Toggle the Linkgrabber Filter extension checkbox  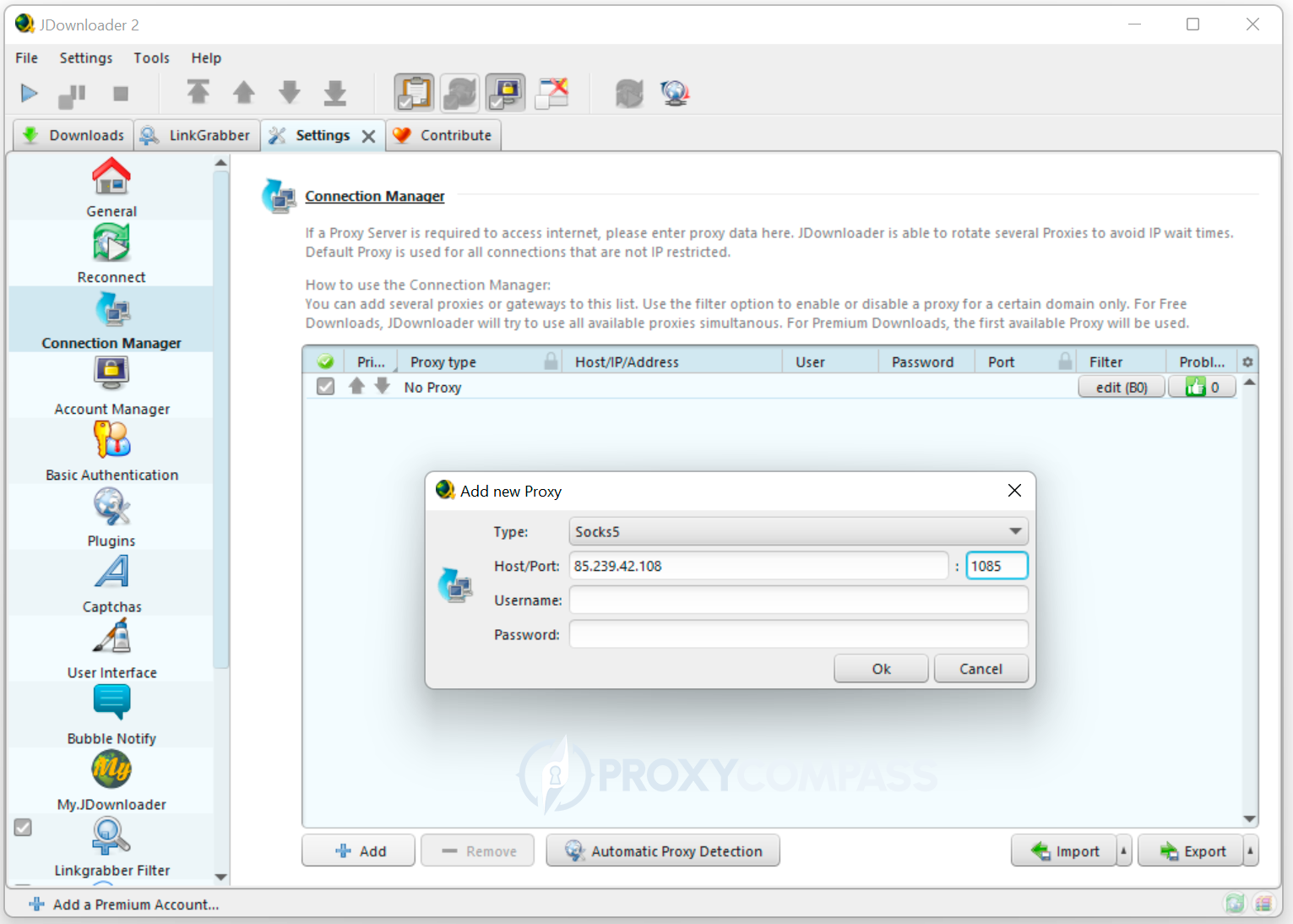click(24, 828)
